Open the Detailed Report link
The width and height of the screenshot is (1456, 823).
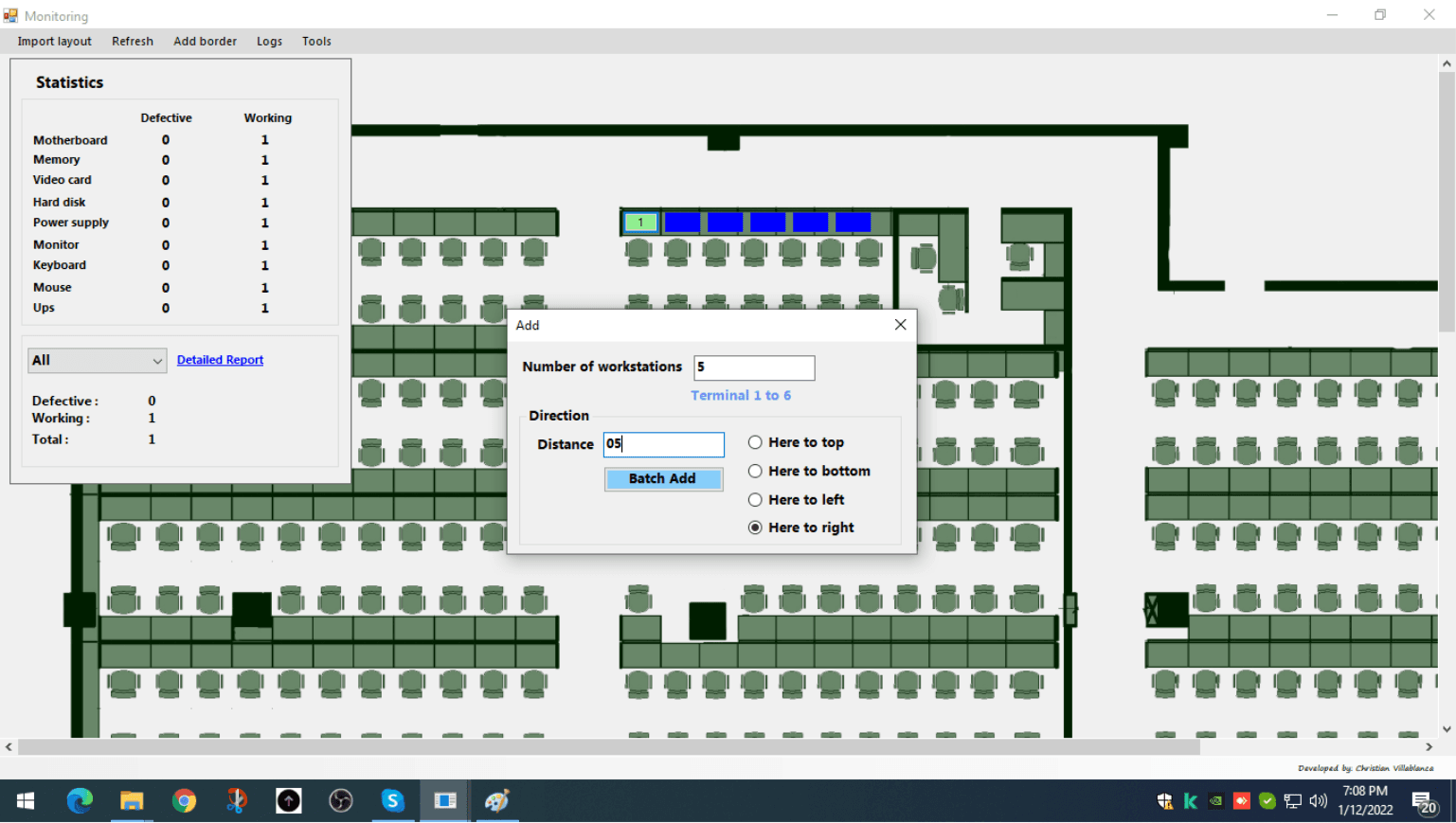point(220,360)
